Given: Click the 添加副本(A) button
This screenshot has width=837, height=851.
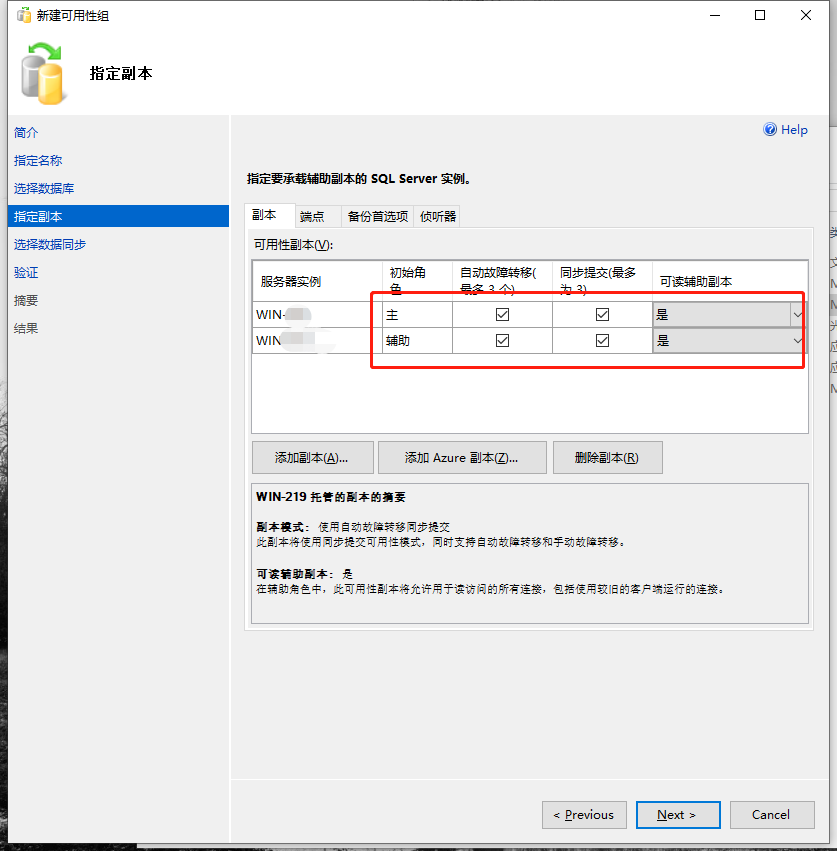Looking at the screenshot, I should [x=312, y=457].
